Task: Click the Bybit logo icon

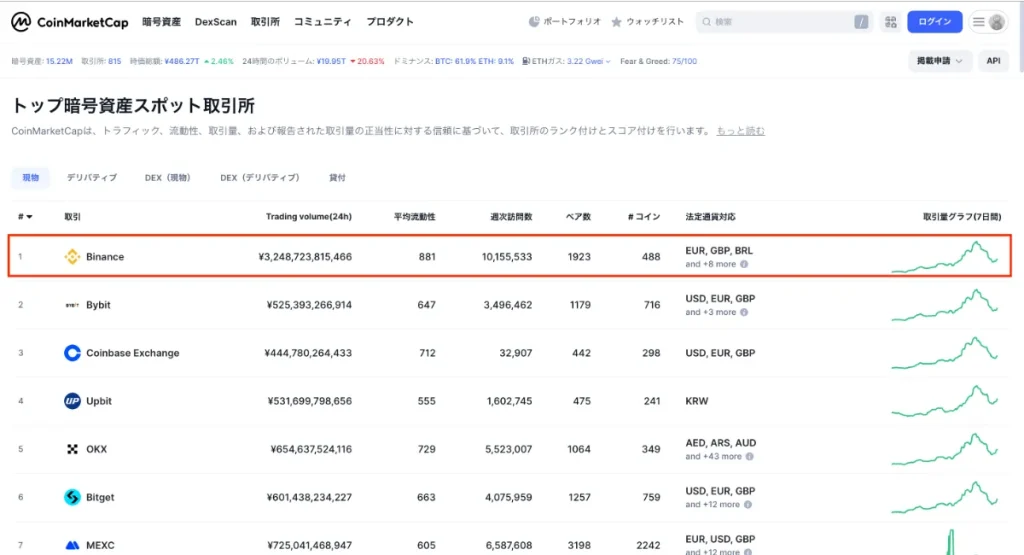Action: [x=72, y=305]
